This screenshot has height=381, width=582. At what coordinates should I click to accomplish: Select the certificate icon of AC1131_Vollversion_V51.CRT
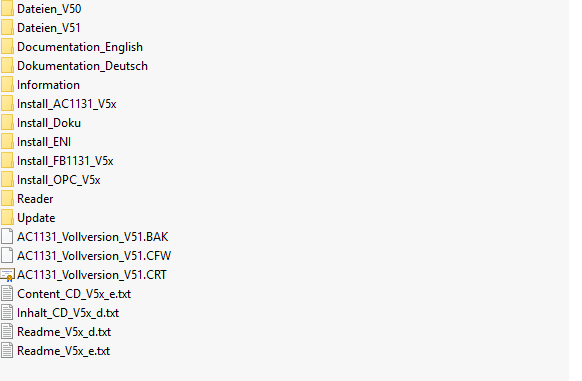7,275
